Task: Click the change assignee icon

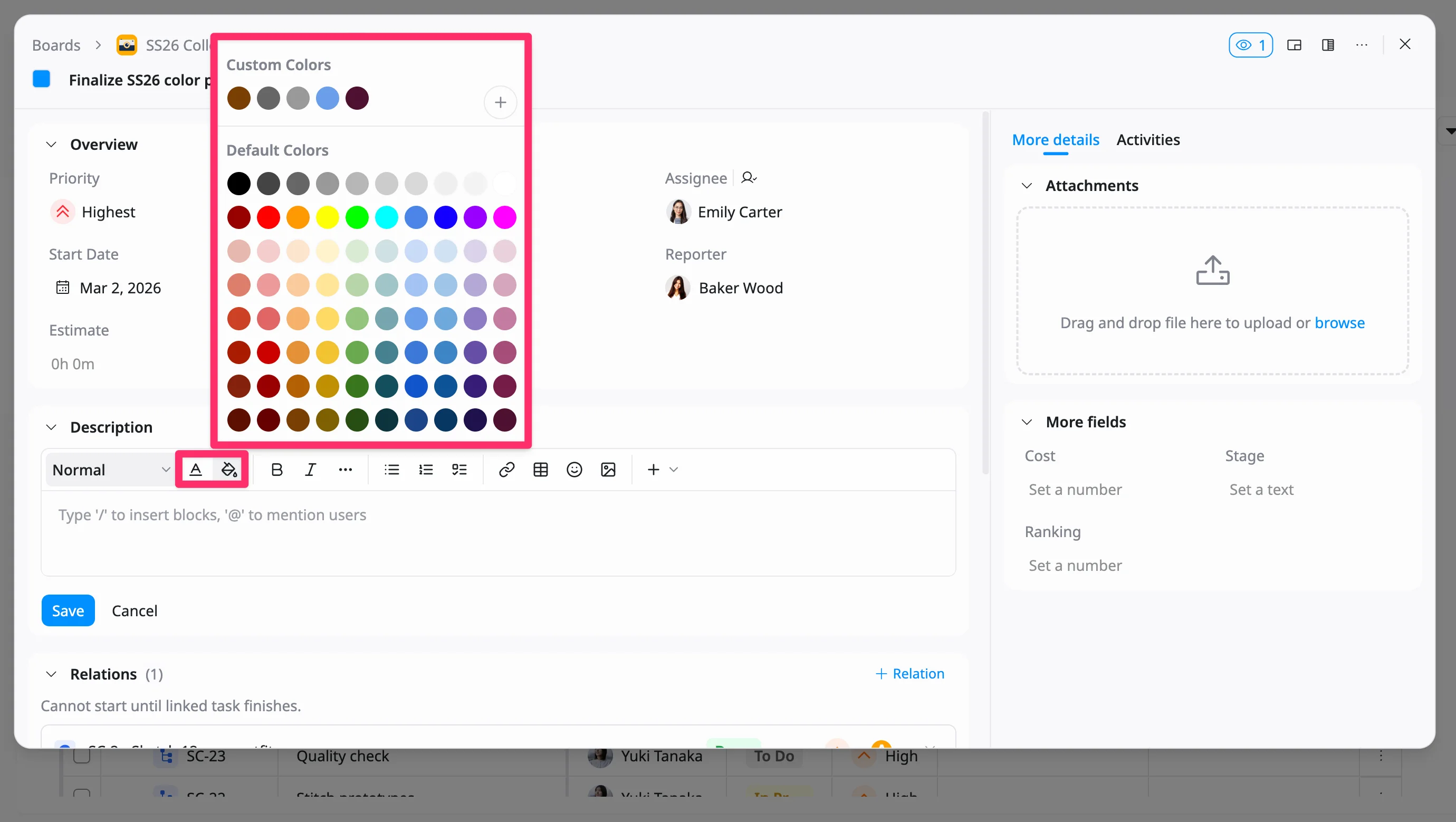Action: click(x=749, y=177)
